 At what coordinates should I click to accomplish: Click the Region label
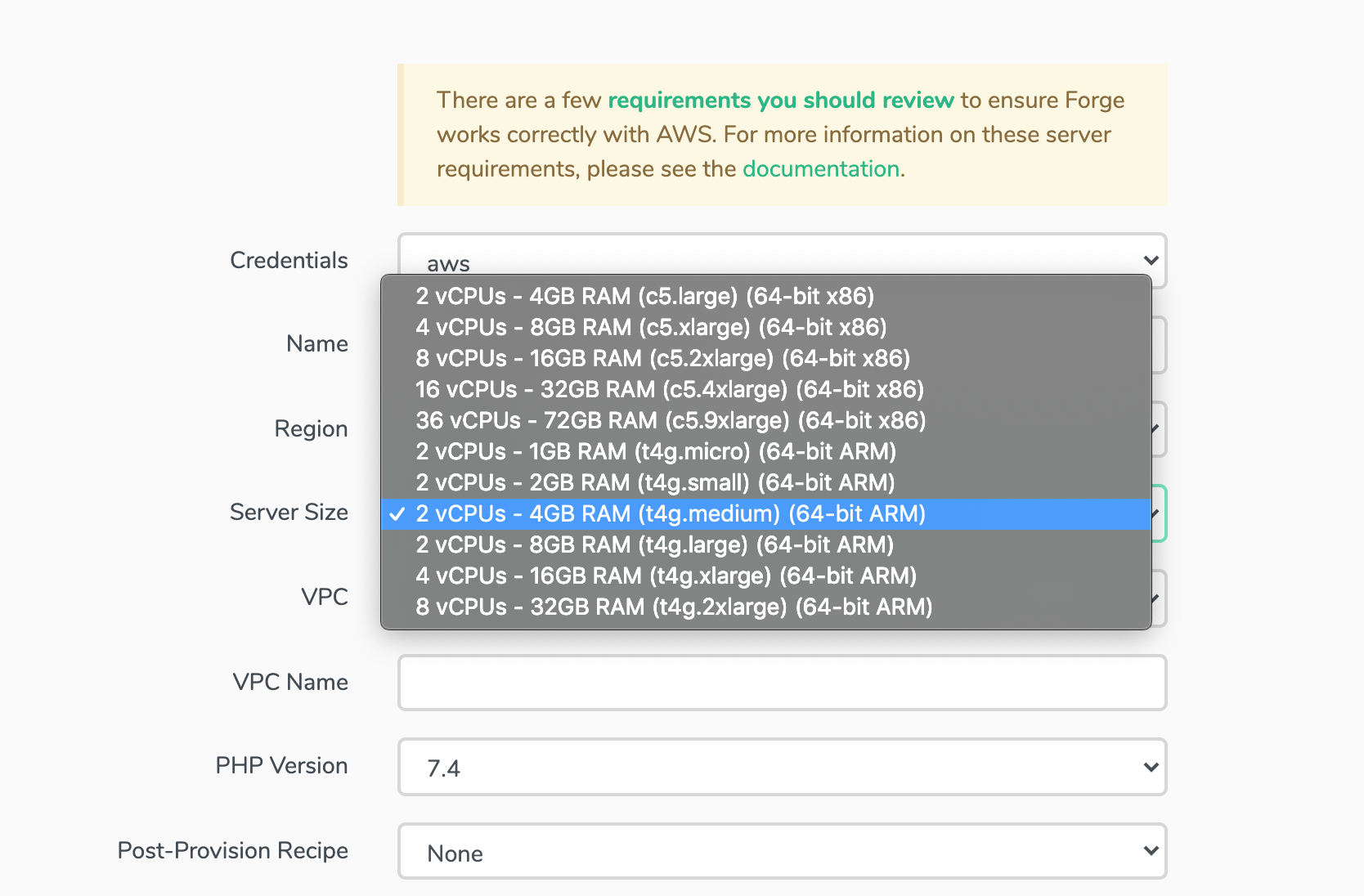(311, 428)
